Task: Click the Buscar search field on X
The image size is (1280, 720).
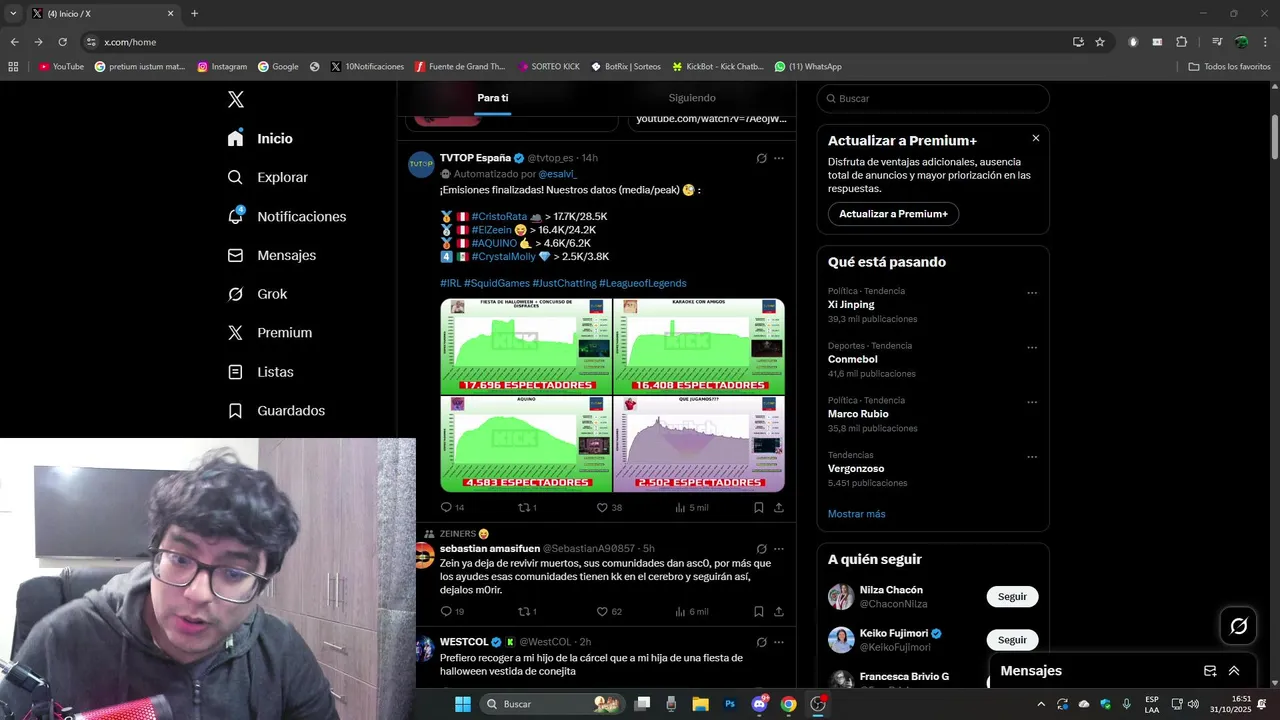Action: coord(933,98)
